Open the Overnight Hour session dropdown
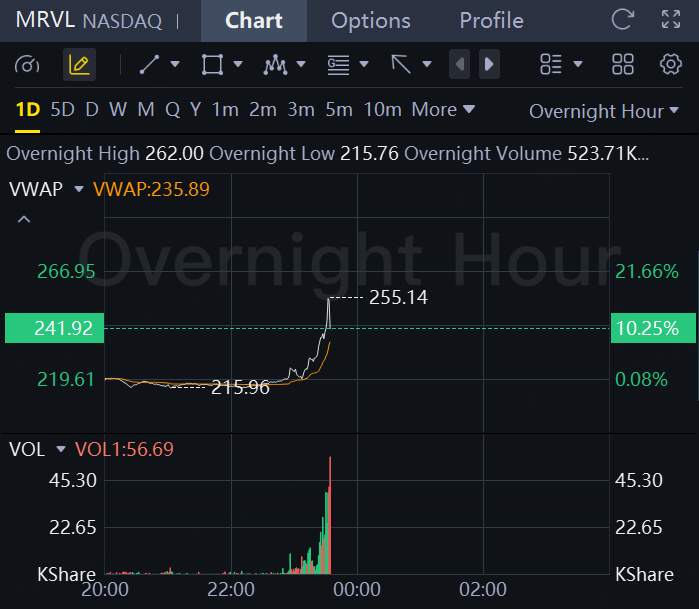This screenshot has height=609, width=699. tap(604, 111)
